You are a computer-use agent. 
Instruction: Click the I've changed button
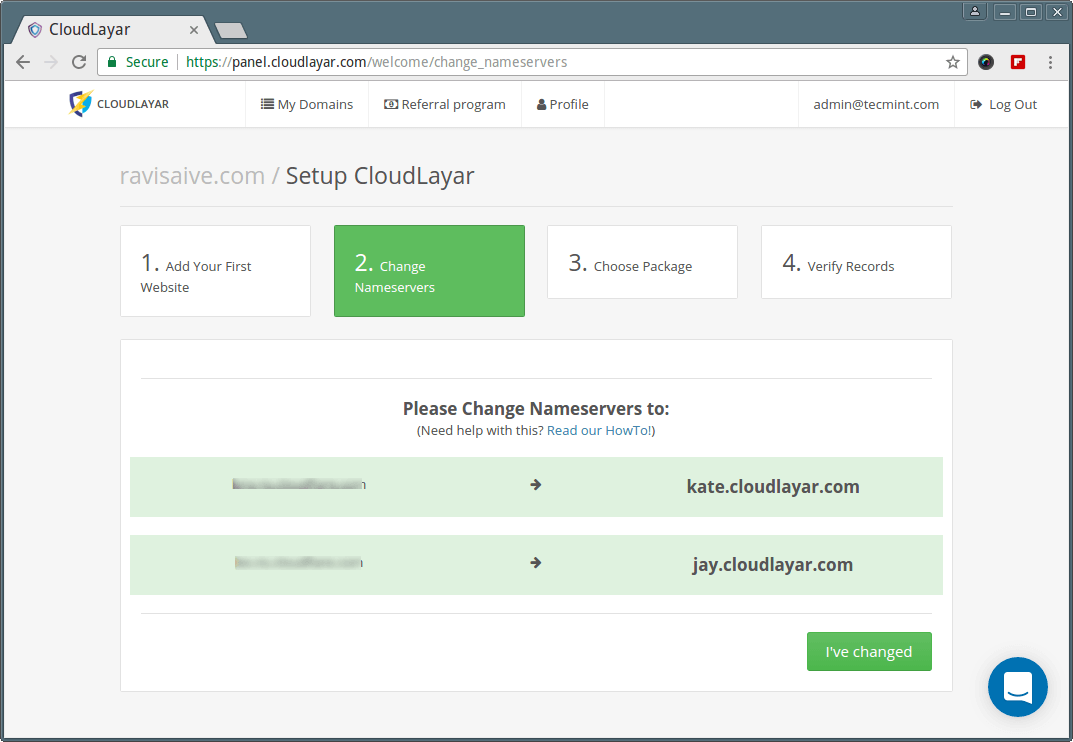tap(869, 652)
